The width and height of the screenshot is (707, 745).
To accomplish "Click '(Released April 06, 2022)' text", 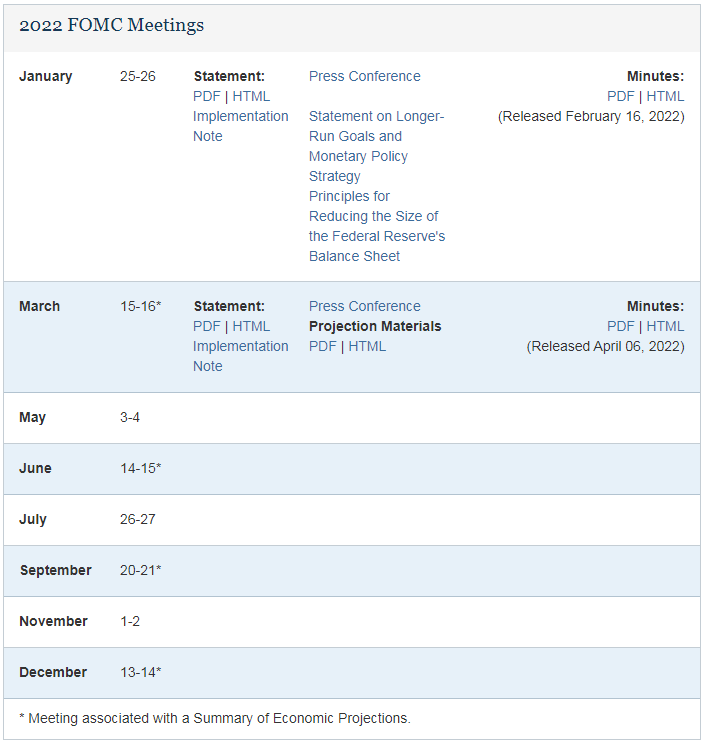I will pyautogui.click(x=605, y=346).
